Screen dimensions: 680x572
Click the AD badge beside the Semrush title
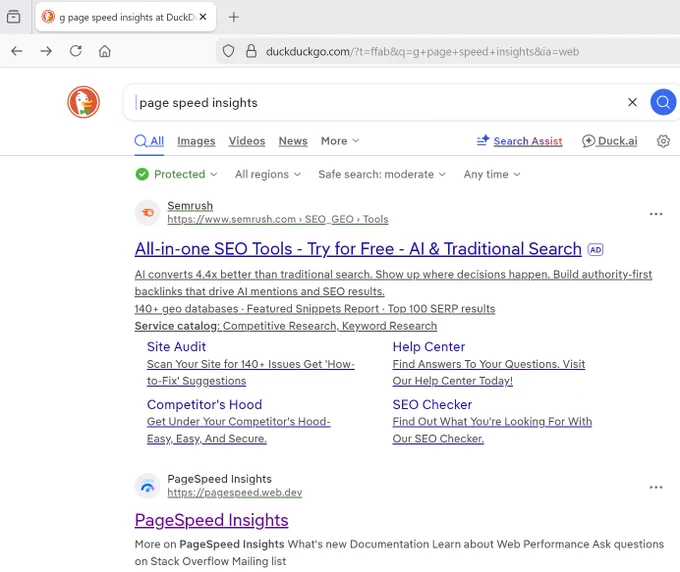(x=595, y=250)
